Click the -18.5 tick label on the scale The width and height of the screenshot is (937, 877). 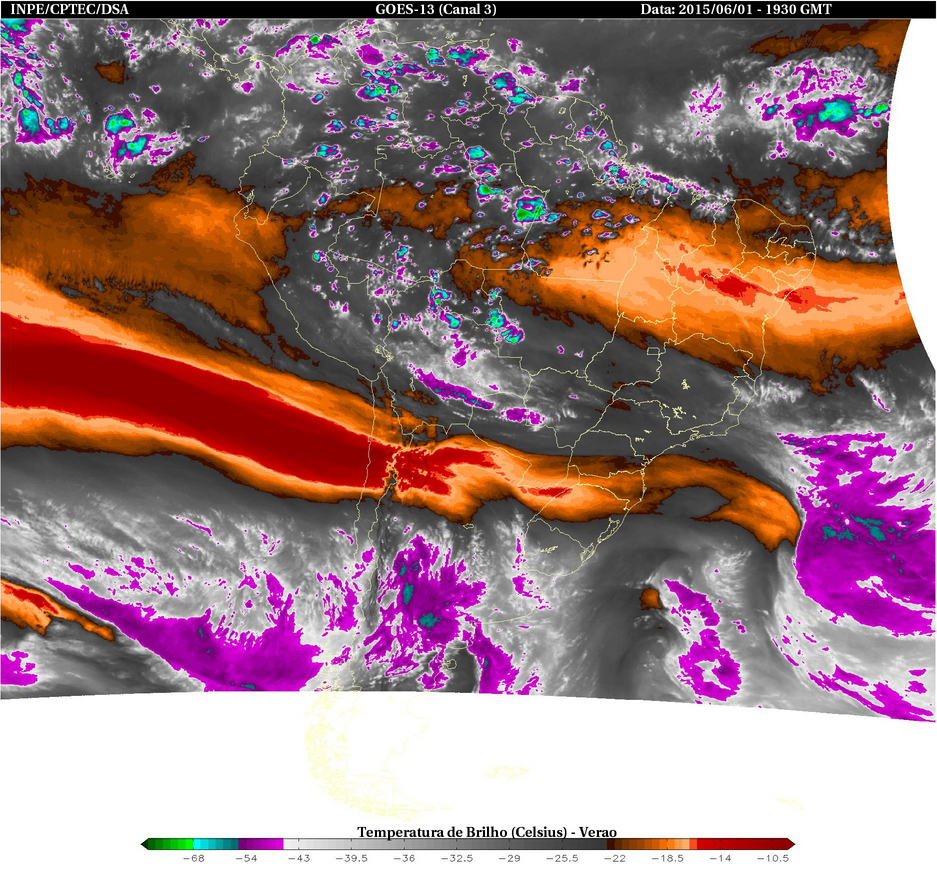[667, 858]
